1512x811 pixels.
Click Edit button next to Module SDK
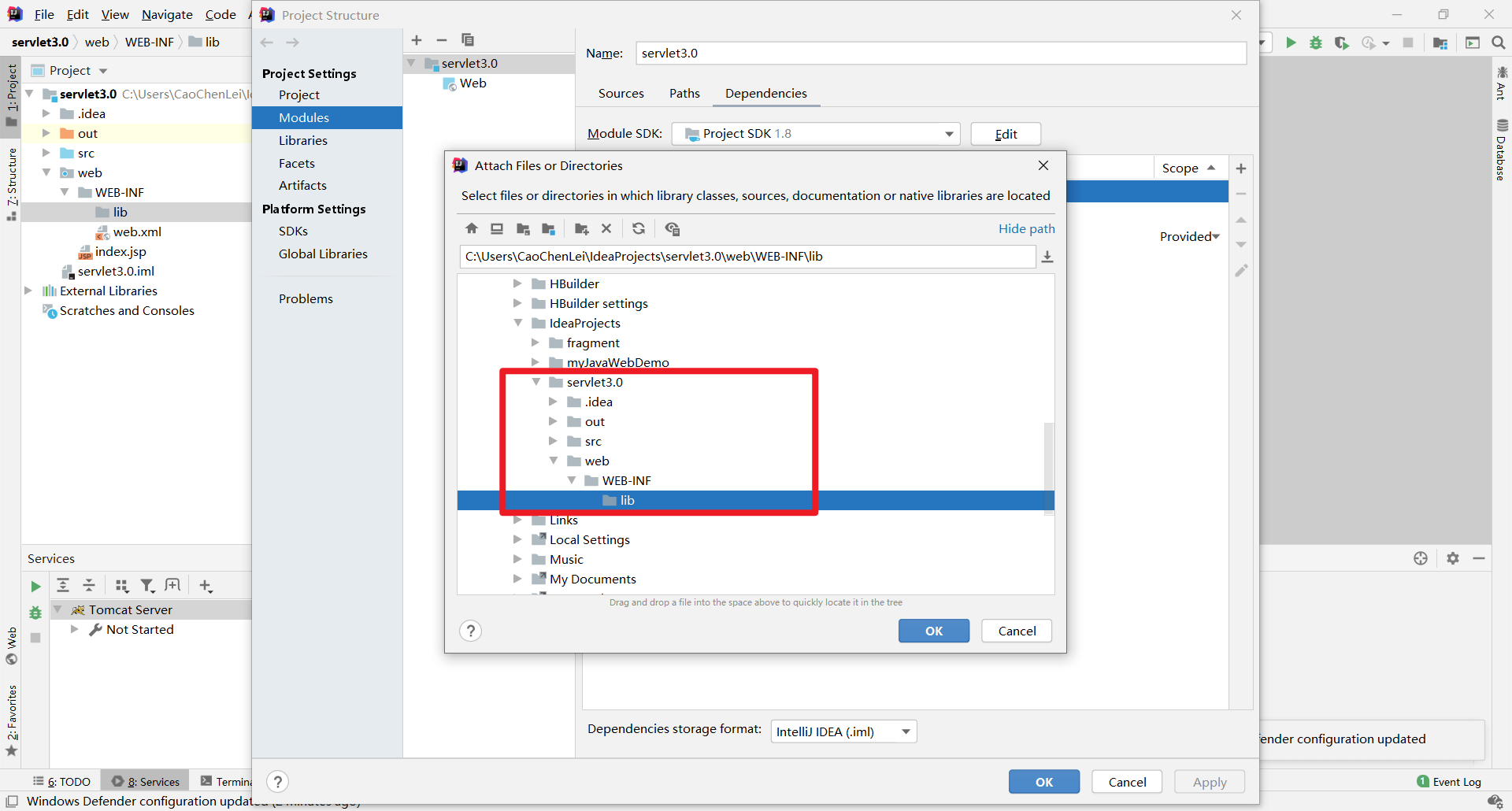click(x=1006, y=134)
